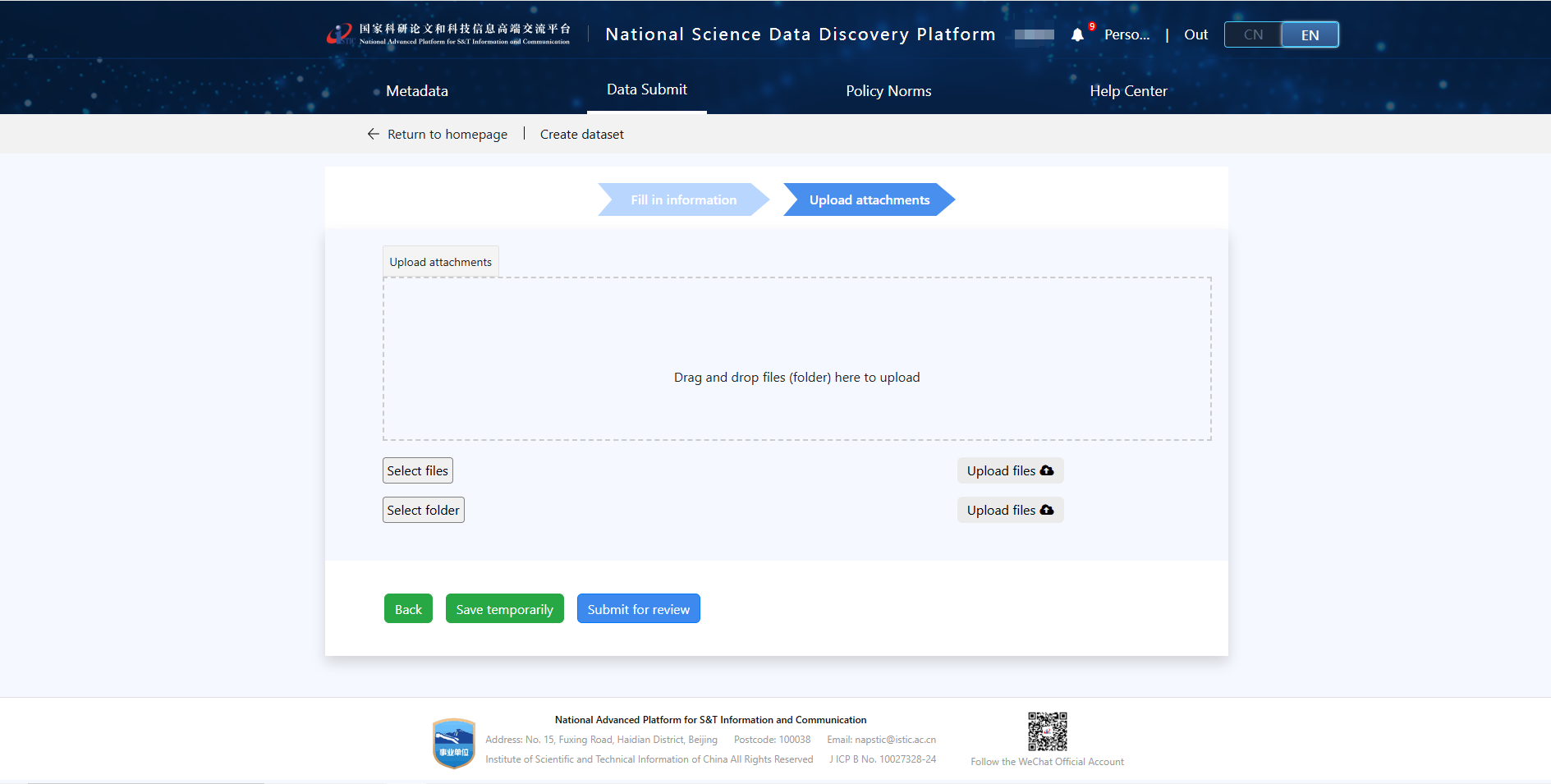Click the green Save temporarily button
Viewport: 1551px width, 784px height.
tap(504, 609)
